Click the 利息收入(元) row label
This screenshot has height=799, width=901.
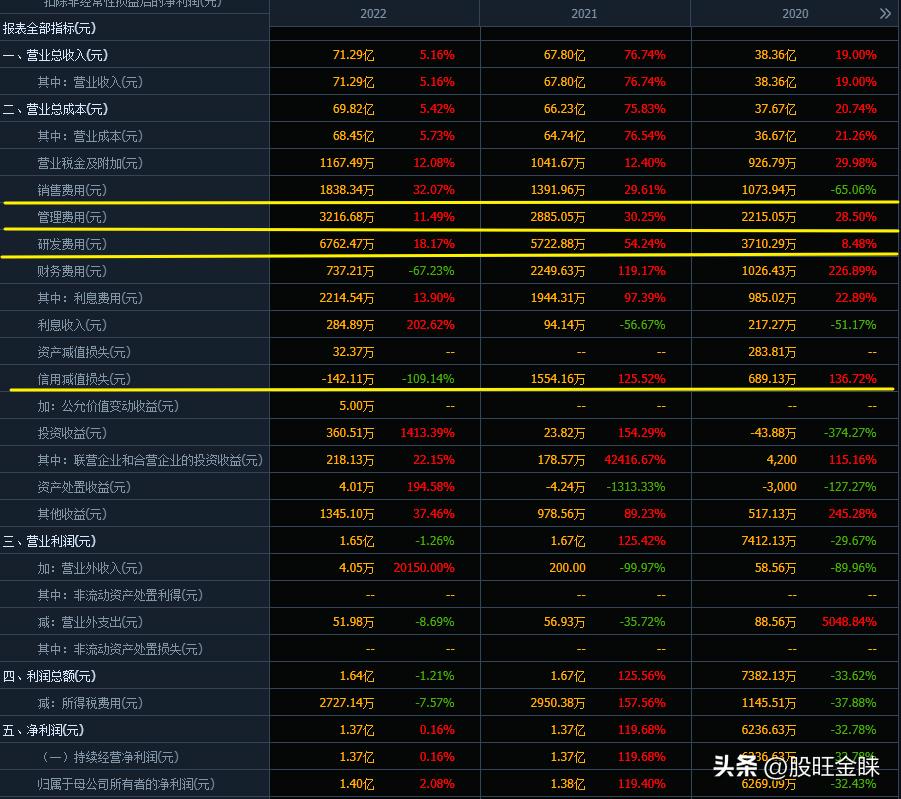click(x=72, y=325)
